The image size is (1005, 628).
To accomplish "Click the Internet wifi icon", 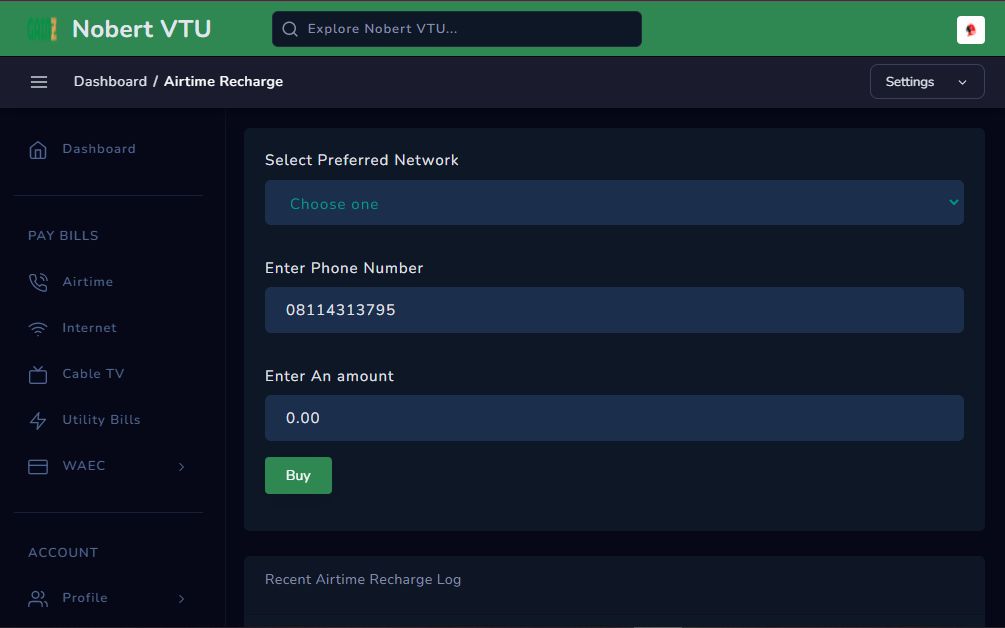I will 38,329.
